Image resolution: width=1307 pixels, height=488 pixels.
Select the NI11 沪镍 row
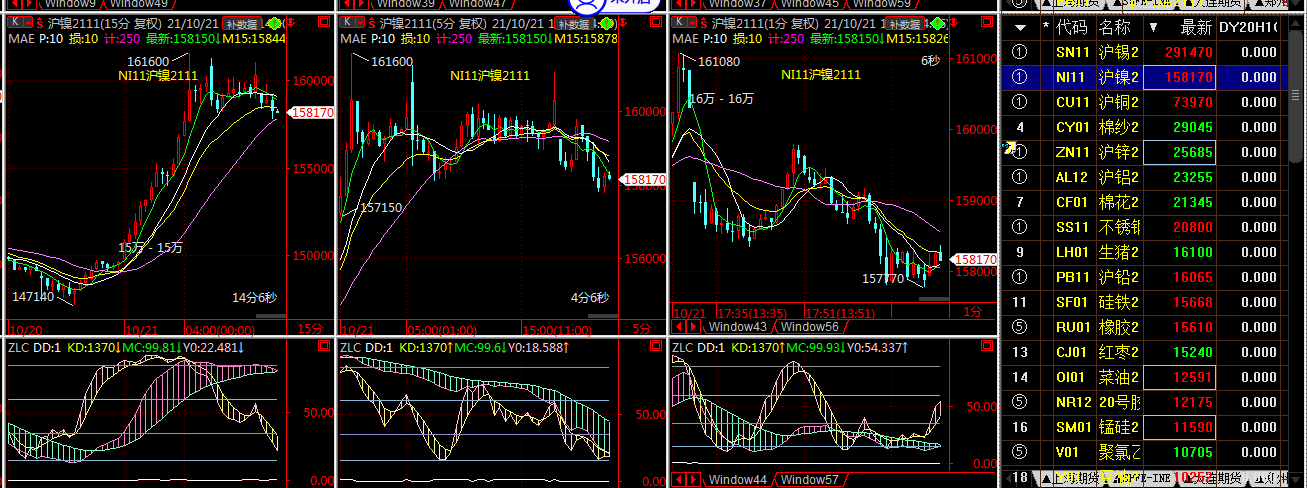(1144, 77)
